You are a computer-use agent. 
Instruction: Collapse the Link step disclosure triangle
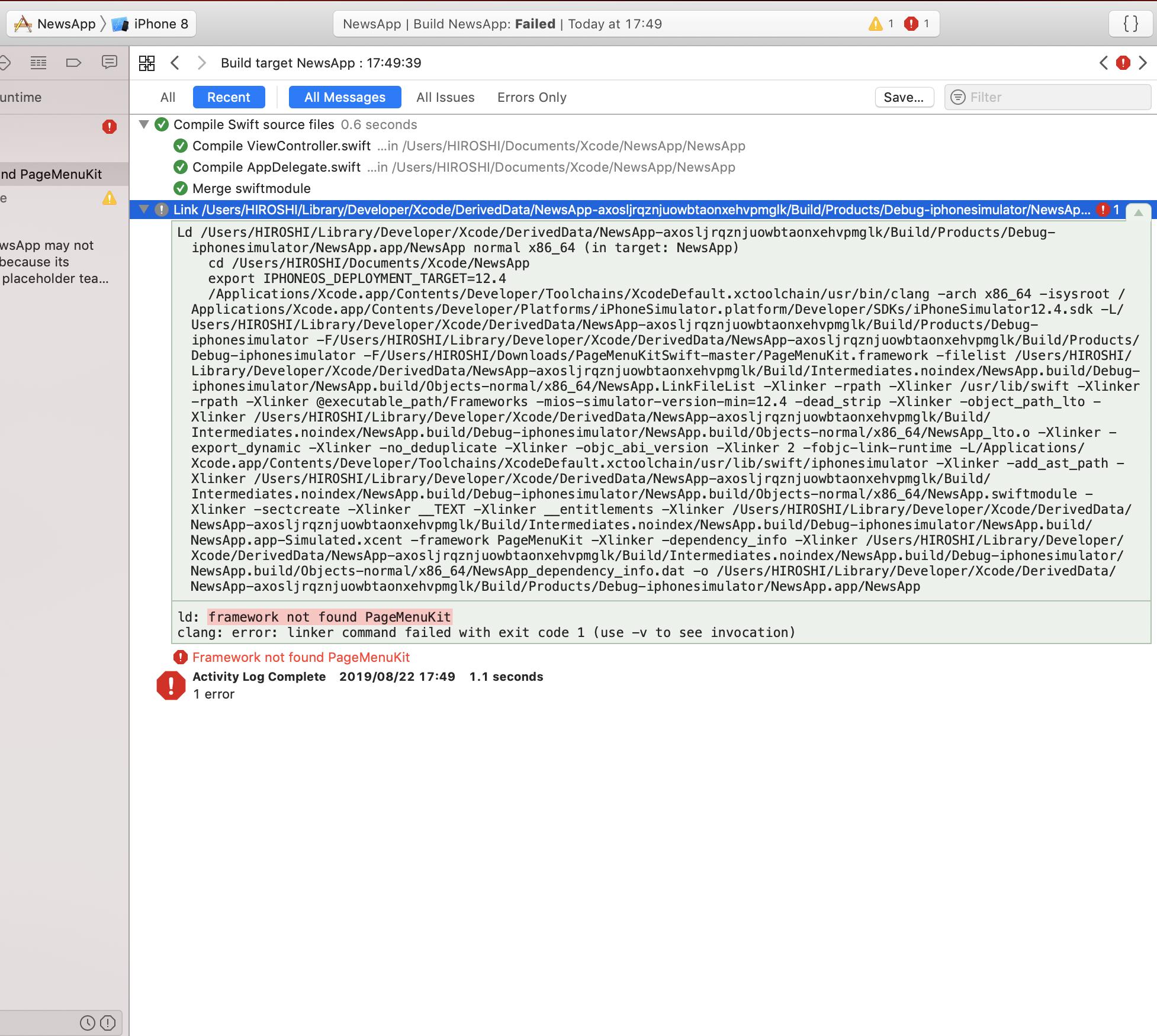click(143, 209)
